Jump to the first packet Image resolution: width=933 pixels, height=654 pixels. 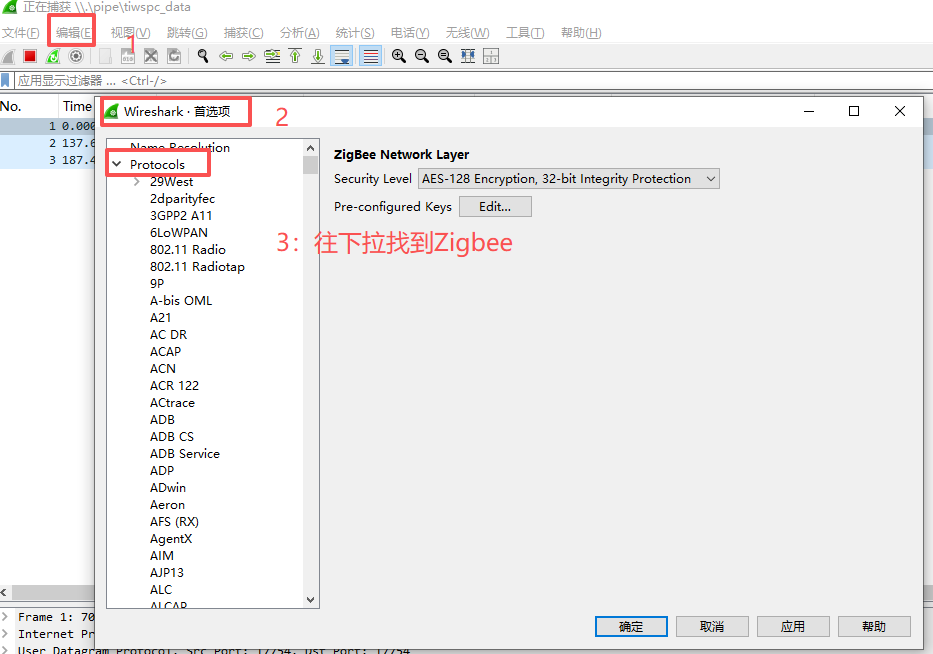pyautogui.click(x=295, y=57)
